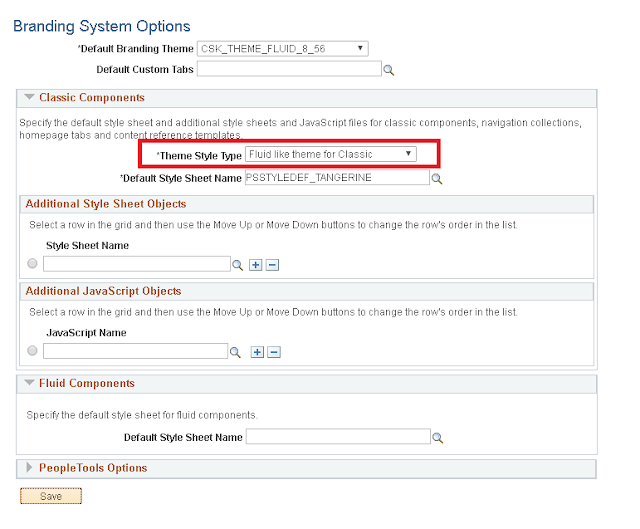Click the Additional JavaScript Objects header
640x529 pixels.
(103, 291)
